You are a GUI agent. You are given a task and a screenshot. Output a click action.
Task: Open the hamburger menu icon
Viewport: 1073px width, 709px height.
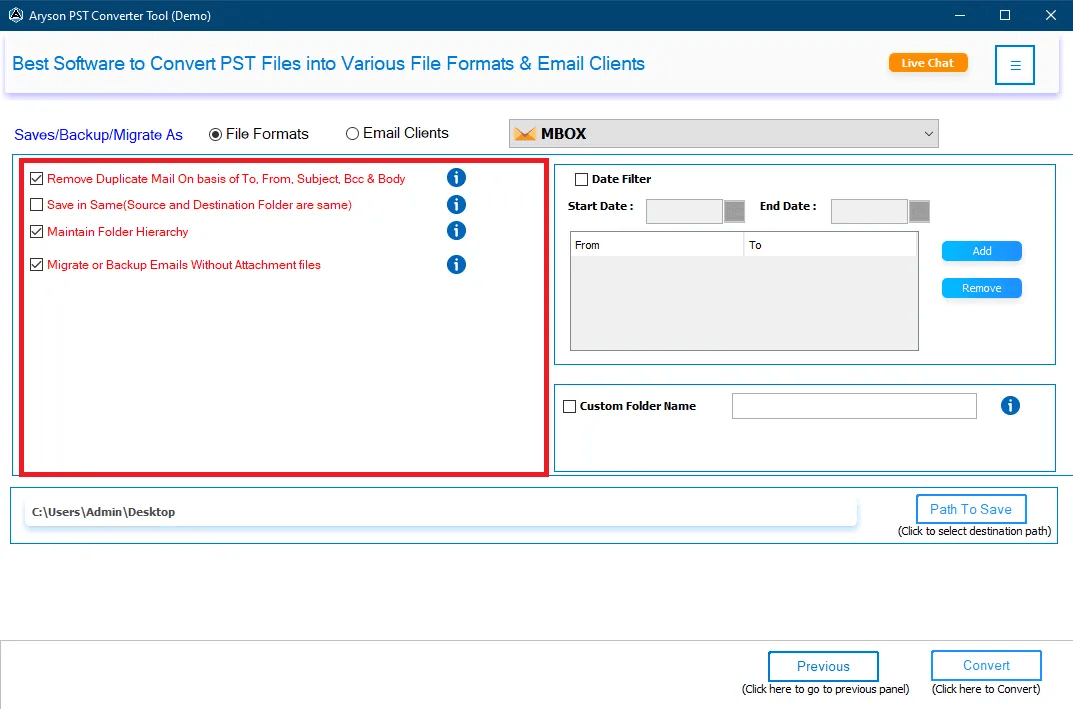point(1014,65)
